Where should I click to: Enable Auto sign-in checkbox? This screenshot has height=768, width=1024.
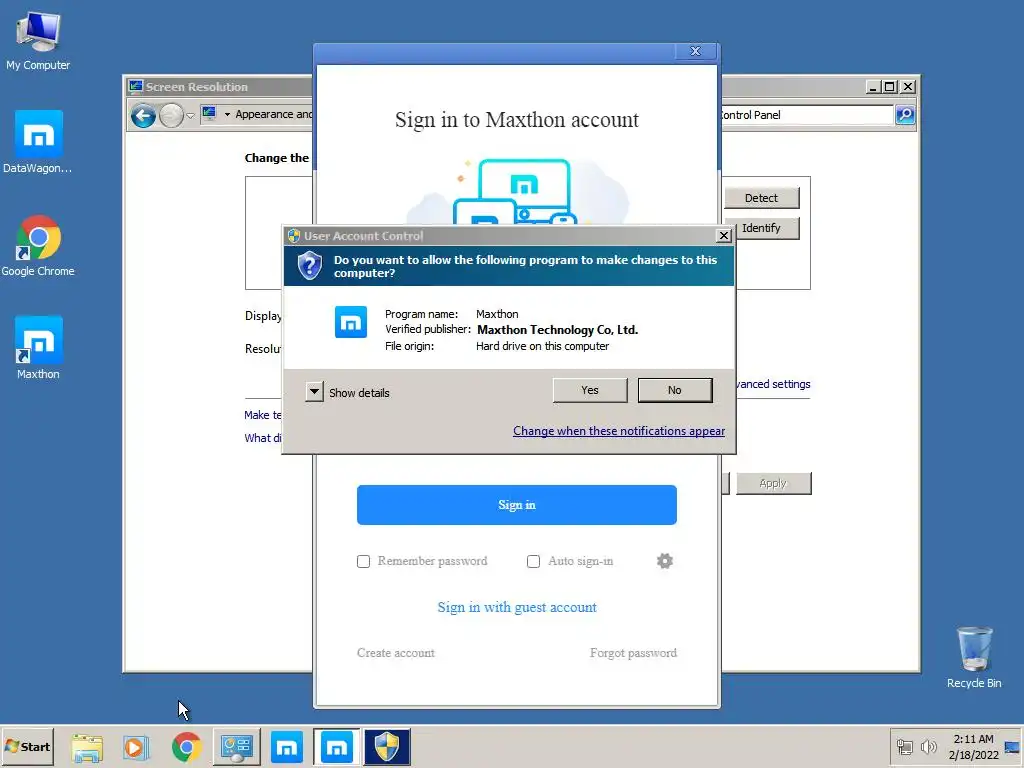point(533,561)
